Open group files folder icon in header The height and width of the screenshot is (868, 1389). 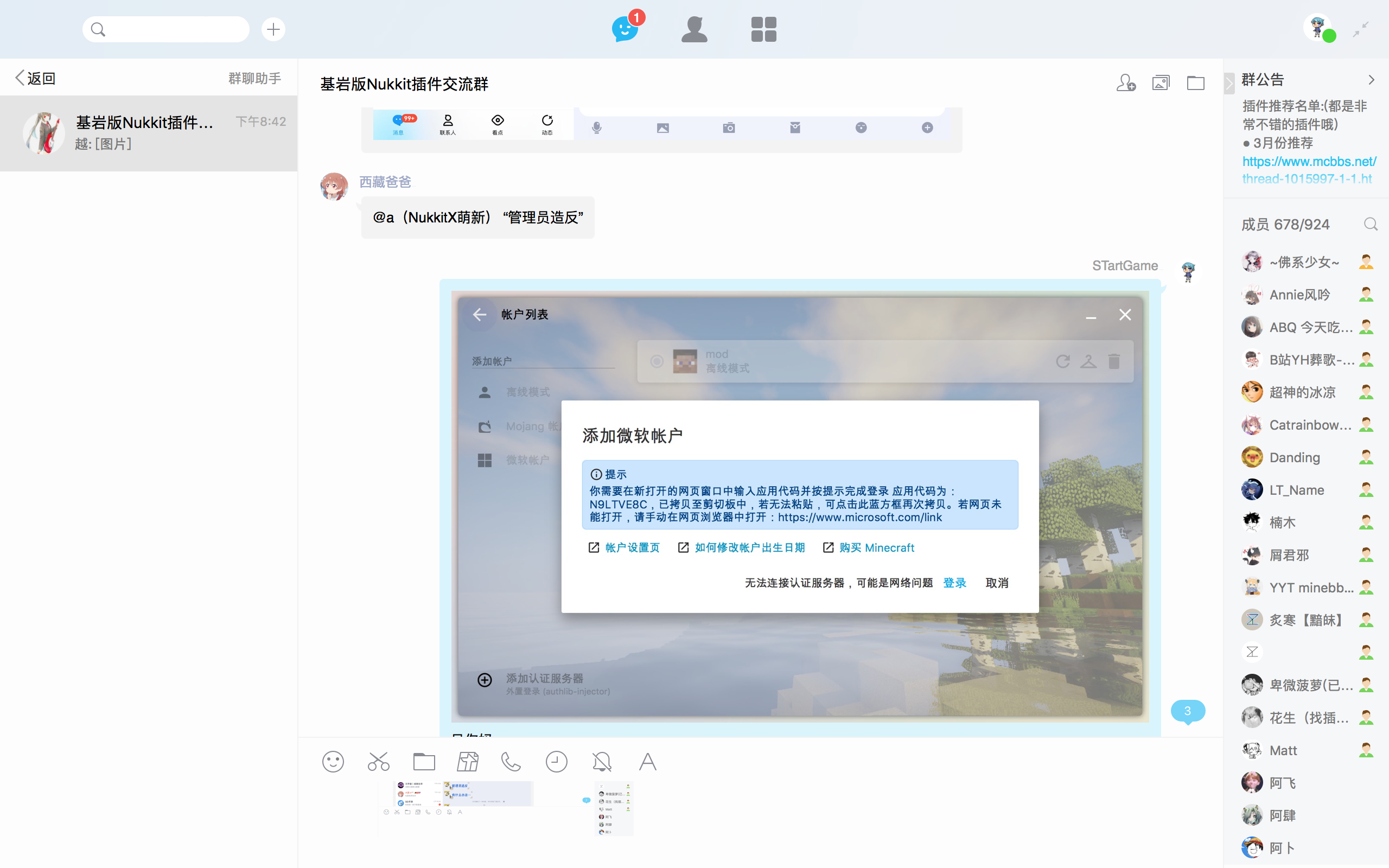(x=1196, y=83)
